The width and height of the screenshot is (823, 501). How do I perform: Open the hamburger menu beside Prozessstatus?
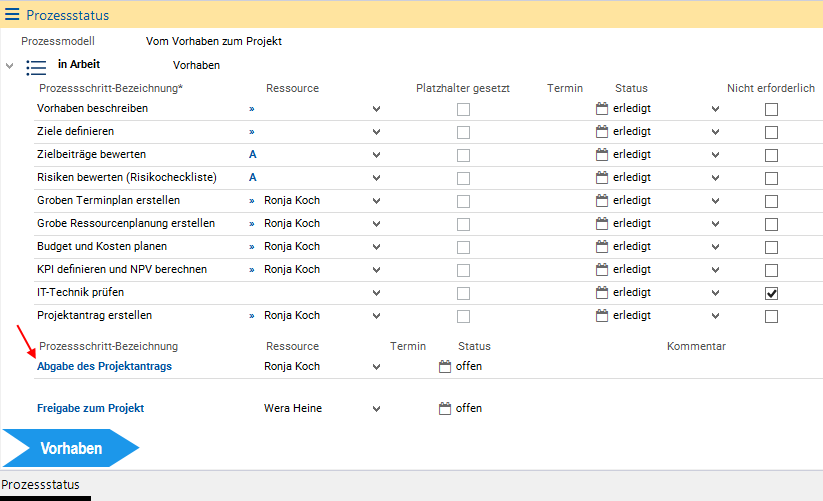(12, 15)
